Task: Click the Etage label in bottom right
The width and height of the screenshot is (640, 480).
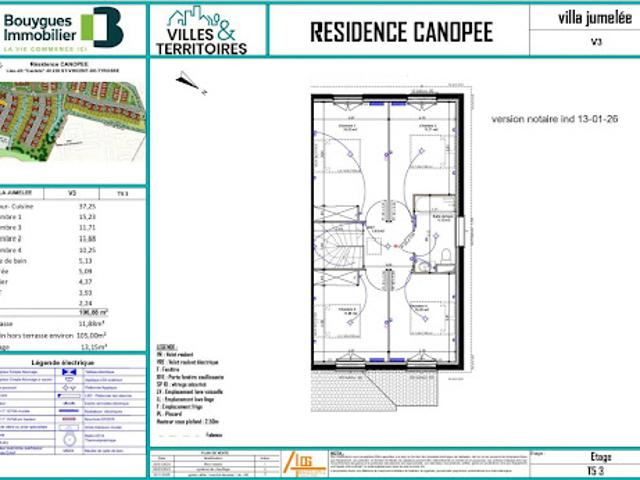Action: (601, 457)
